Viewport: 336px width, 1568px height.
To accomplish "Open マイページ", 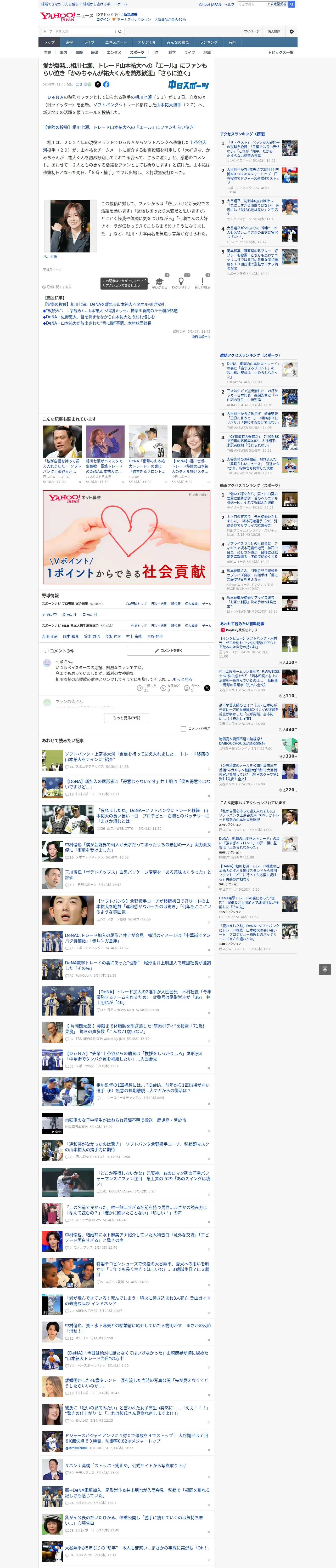I will pyautogui.click(x=251, y=32).
